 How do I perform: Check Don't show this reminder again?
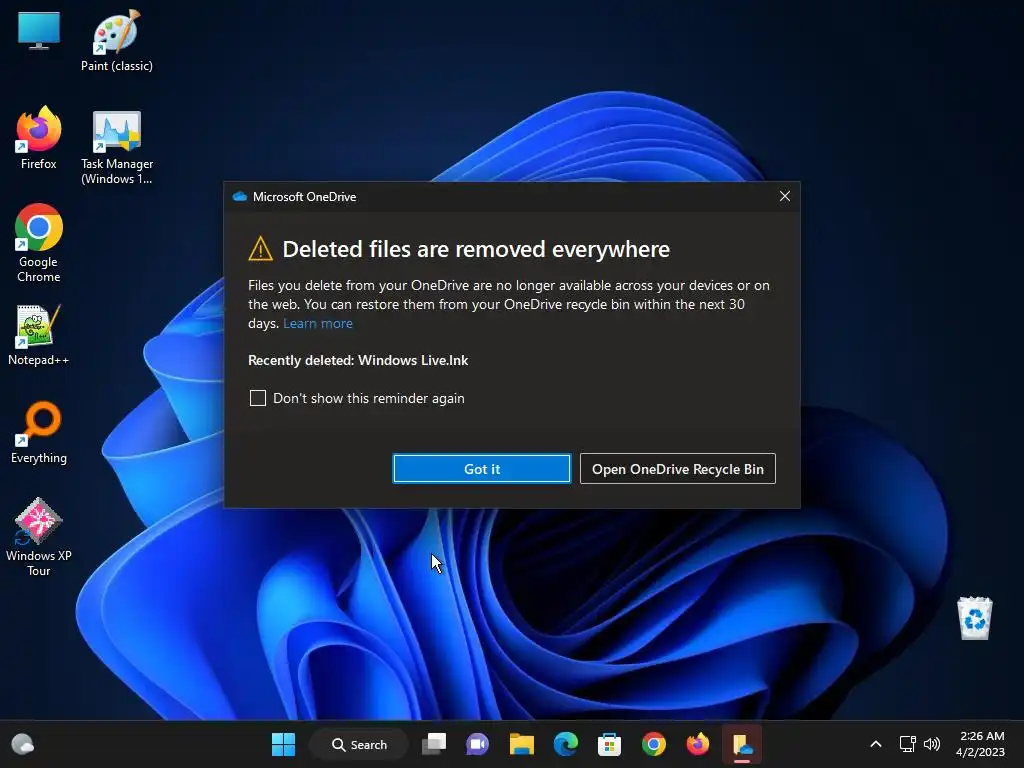coord(258,398)
